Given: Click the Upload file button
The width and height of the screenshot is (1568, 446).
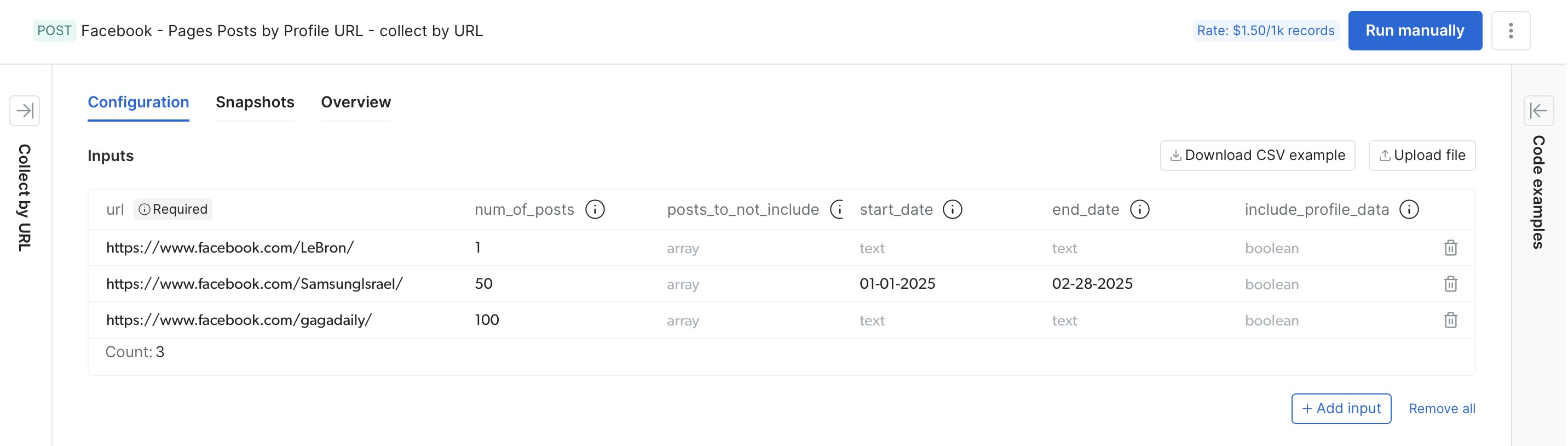Looking at the screenshot, I should click(1421, 156).
